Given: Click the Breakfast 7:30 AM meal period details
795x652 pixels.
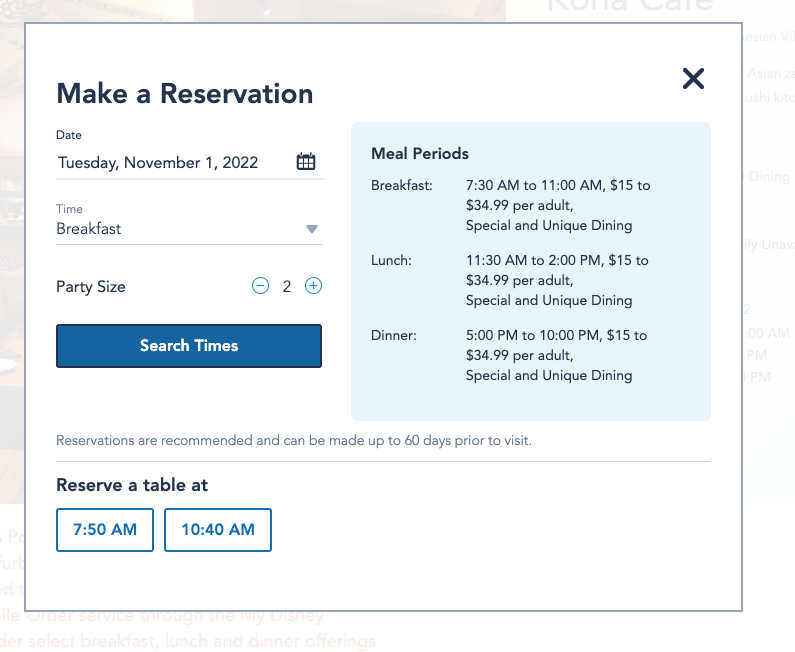Looking at the screenshot, I should click(x=557, y=205).
